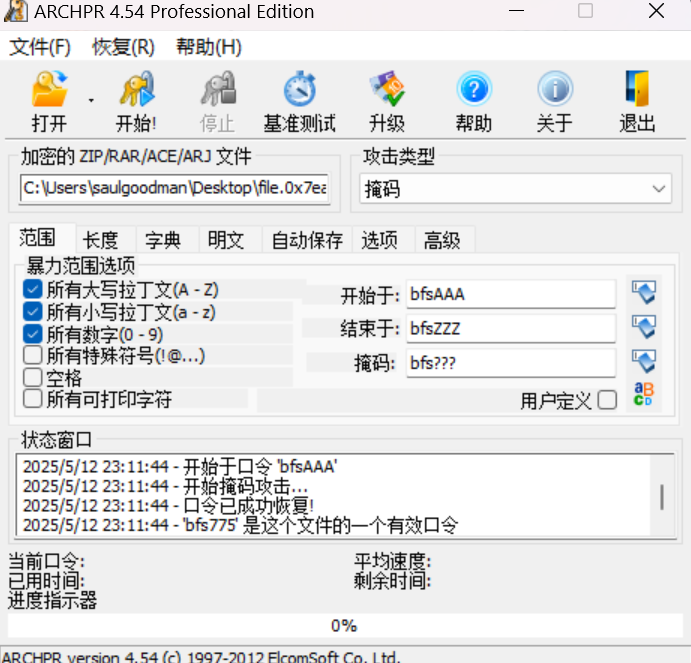Screen dimensions: 691x663
Task: Click the 打开 (Open) folder icon
Action: 49,89
